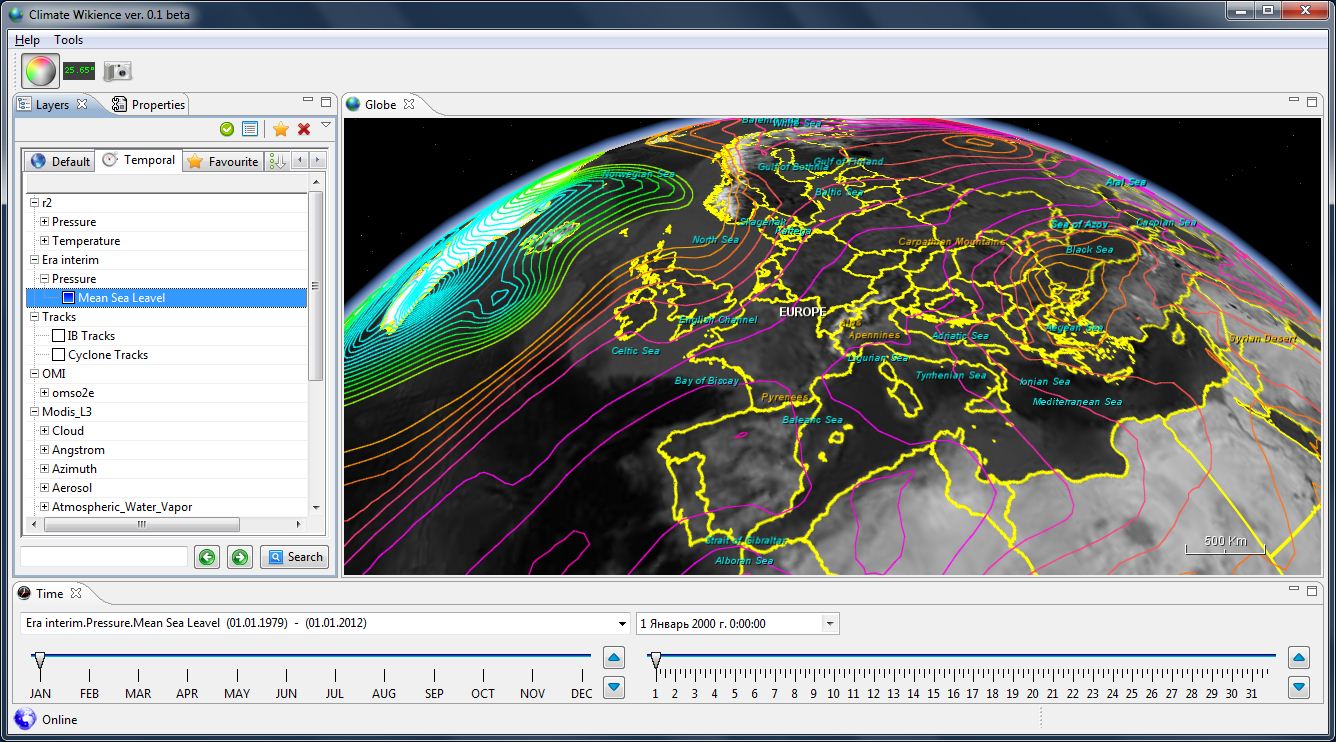The image size is (1336, 742).
Task: Click the MAR mark on month slider
Action: click(138, 678)
